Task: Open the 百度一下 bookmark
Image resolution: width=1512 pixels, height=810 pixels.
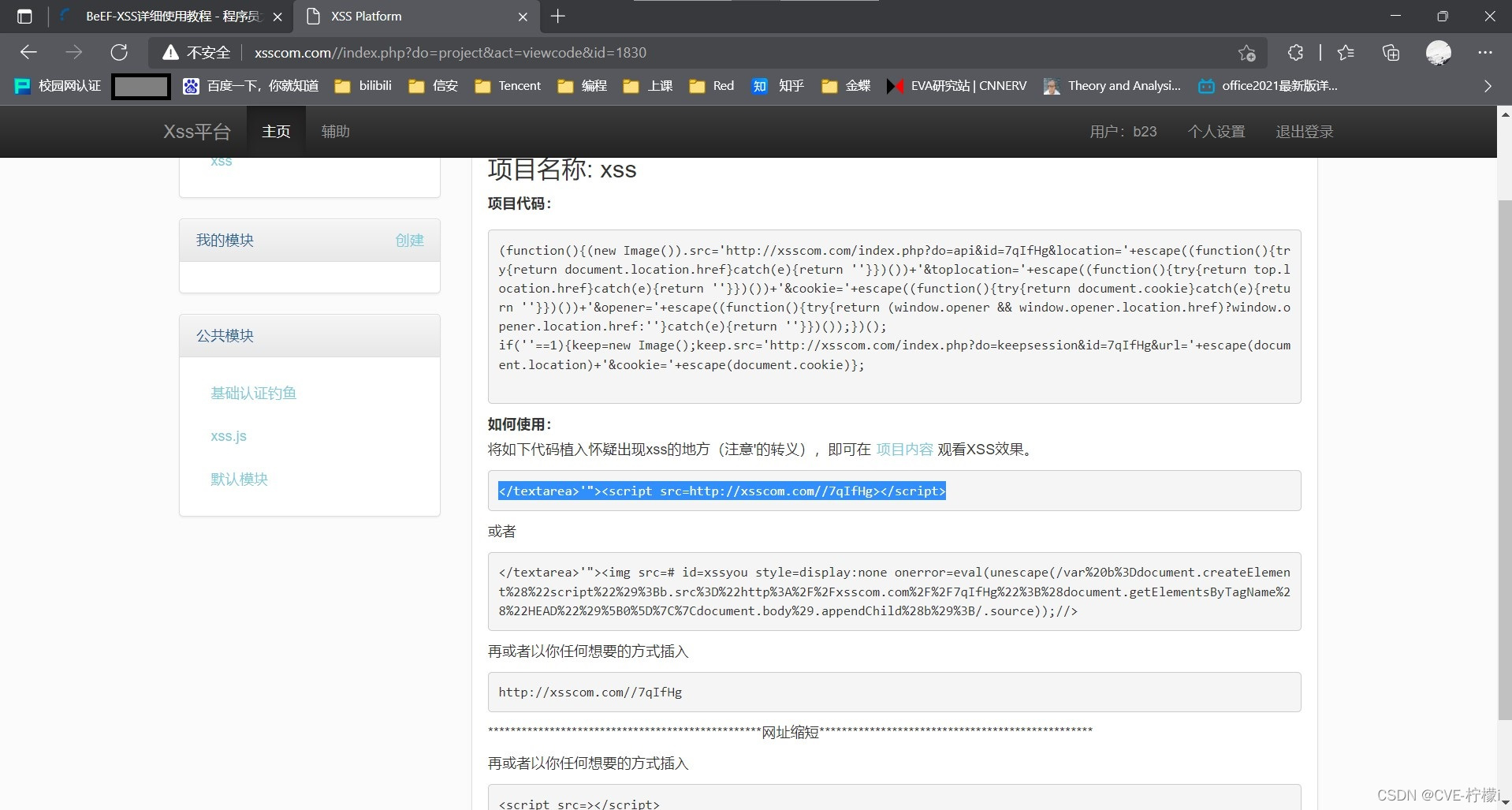Action: (251, 86)
